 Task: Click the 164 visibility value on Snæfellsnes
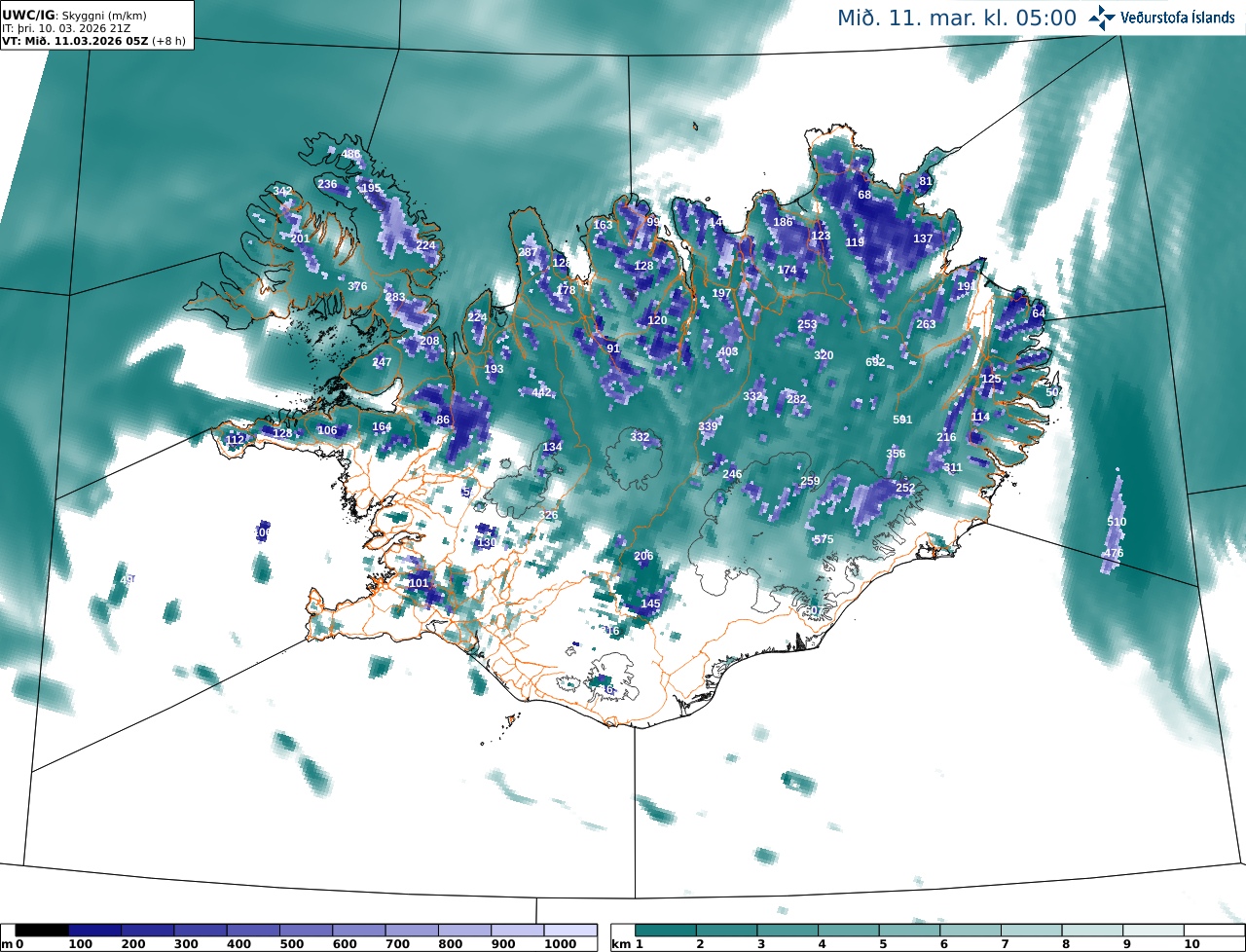coord(382,426)
